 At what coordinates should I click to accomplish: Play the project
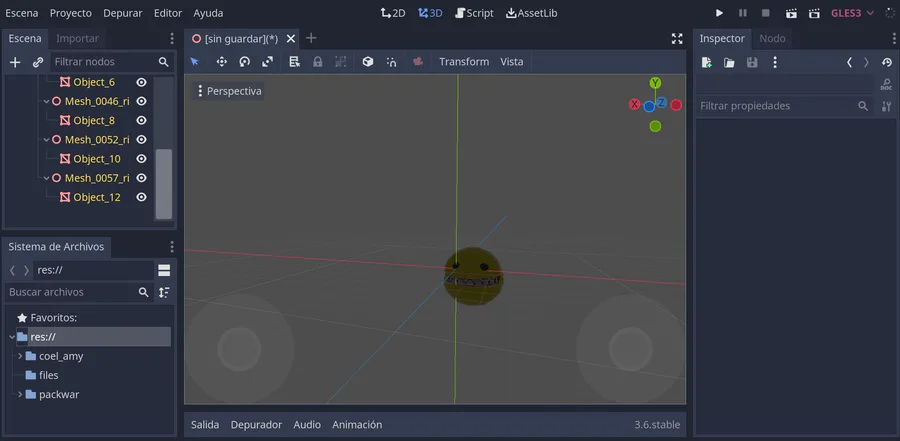point(719,13)
